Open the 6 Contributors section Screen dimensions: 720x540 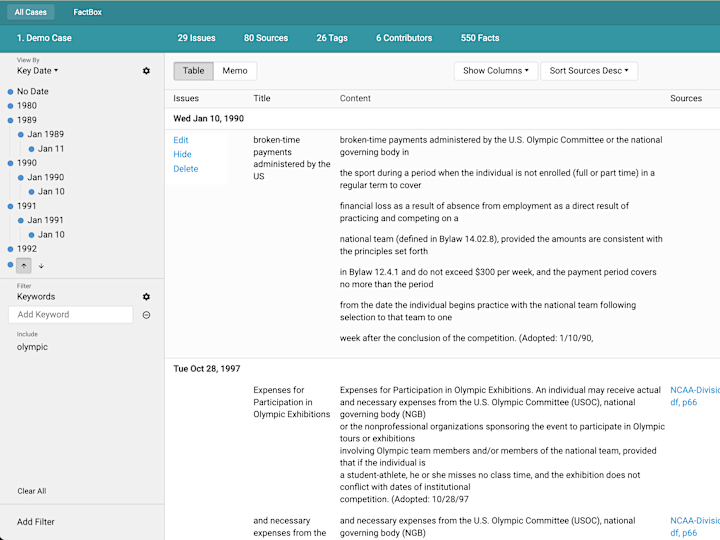404,38
